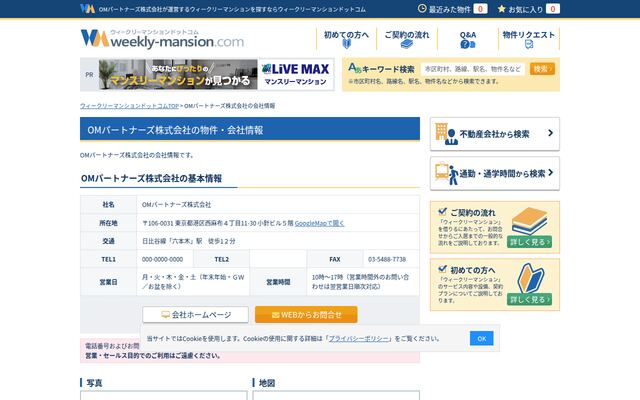Click the document icon under 物件リクエスト
The width and height of the screenshot is (640, 400).
tap(529, 44)
